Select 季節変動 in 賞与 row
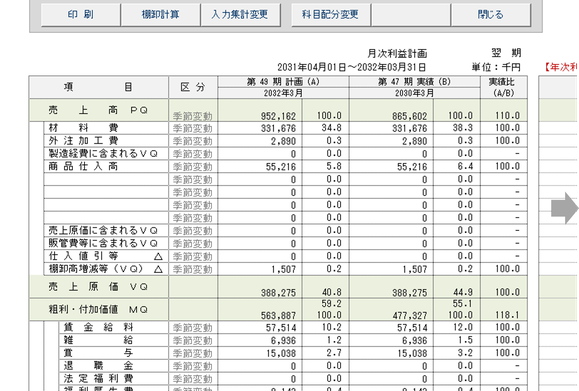579x391 pixels. click(193, 353)
